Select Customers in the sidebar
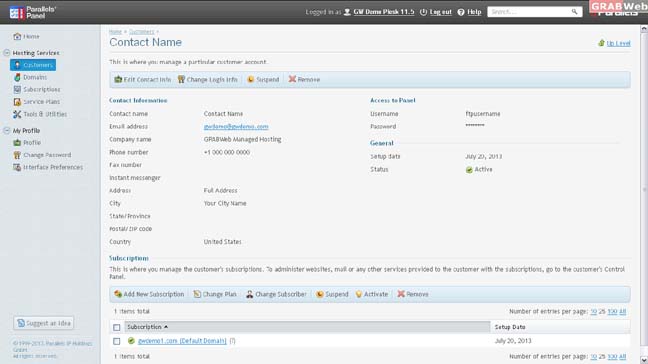 (x=33, y=65)
